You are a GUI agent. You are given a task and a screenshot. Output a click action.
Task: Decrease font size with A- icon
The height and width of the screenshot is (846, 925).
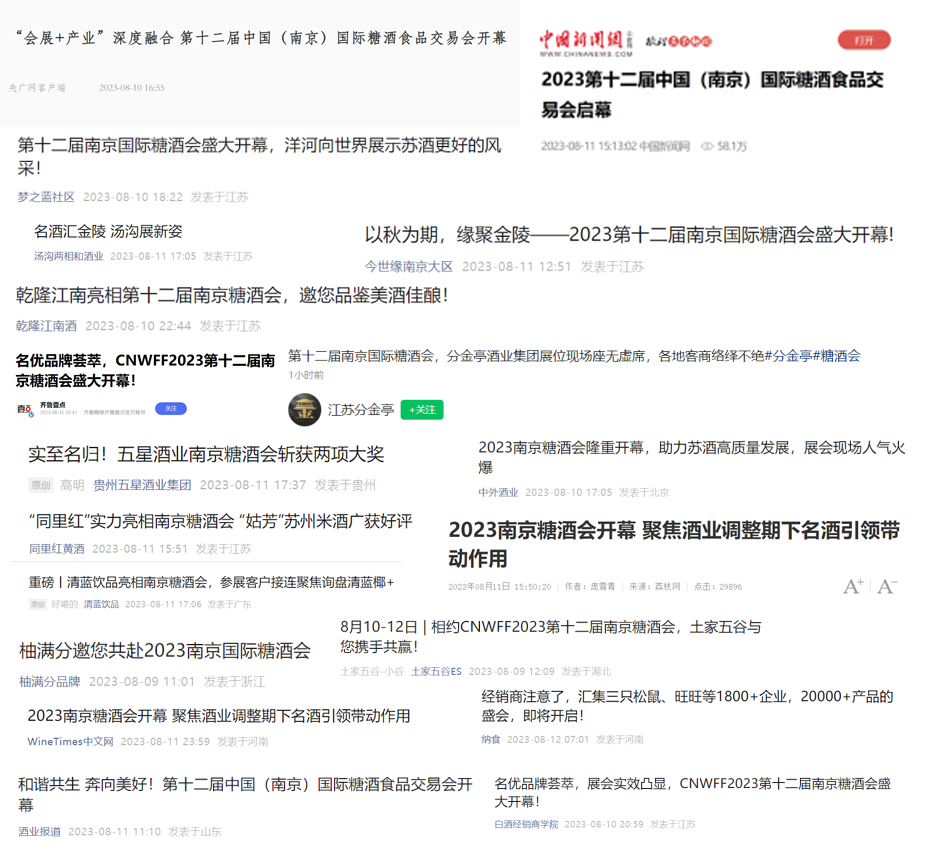887,586
